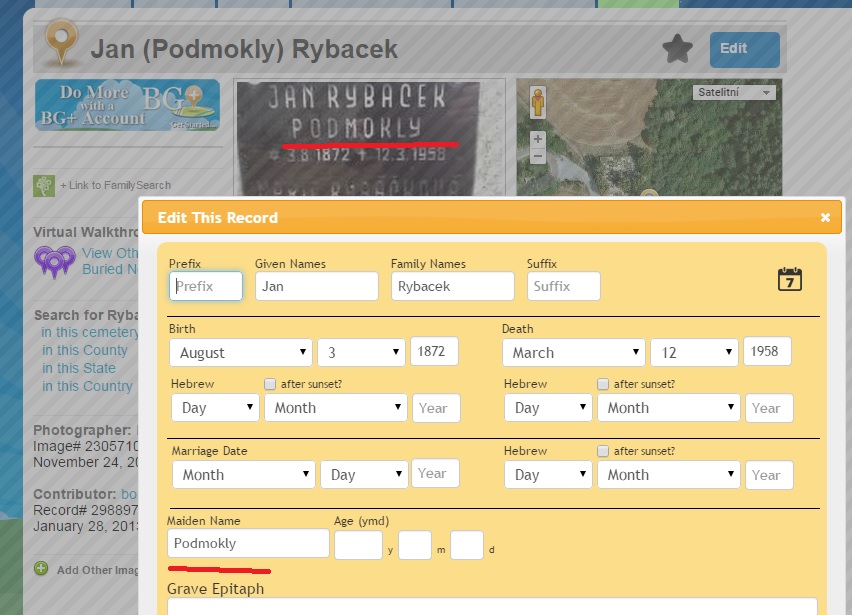Open the calendar date picker icon

coord(790,279)
